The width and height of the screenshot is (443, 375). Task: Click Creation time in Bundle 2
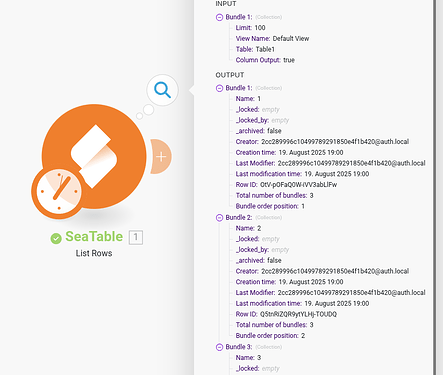tap(289, 282)
